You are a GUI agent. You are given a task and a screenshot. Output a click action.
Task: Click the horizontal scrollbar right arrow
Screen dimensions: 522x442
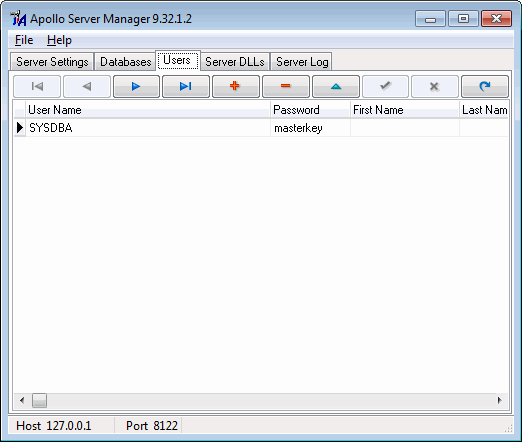coord(499,400)
